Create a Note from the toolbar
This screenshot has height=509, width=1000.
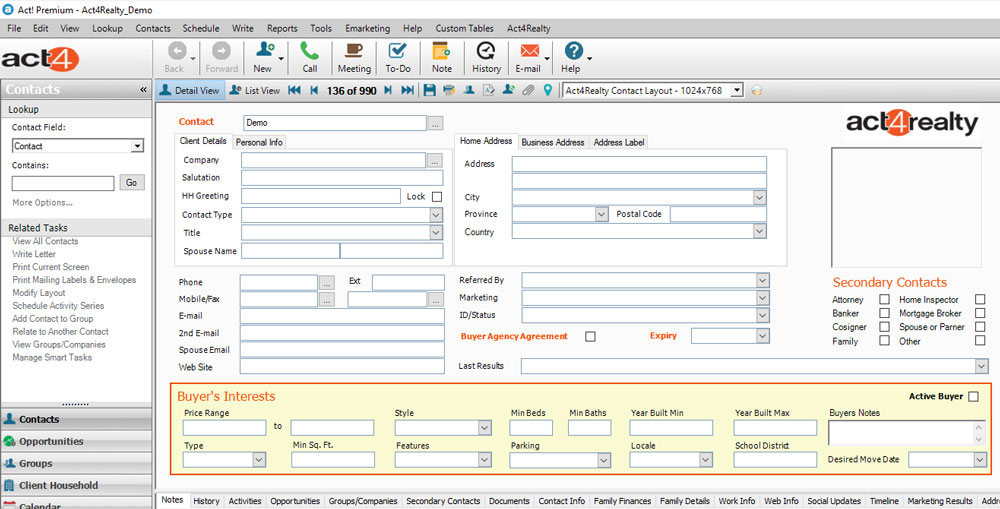pyautogui.click(x=441, y=57)
